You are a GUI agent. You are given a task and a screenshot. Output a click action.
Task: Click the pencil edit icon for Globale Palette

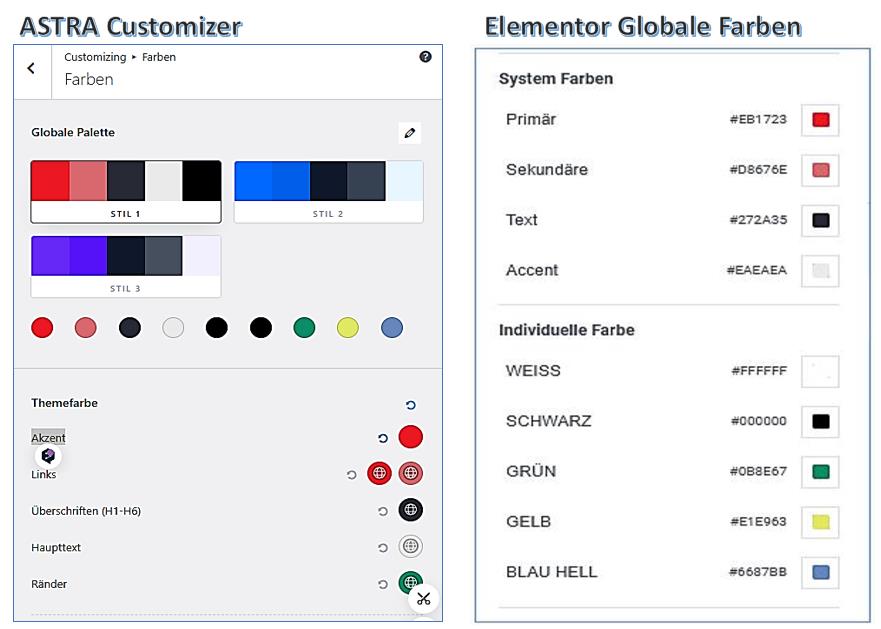[408, 133]
